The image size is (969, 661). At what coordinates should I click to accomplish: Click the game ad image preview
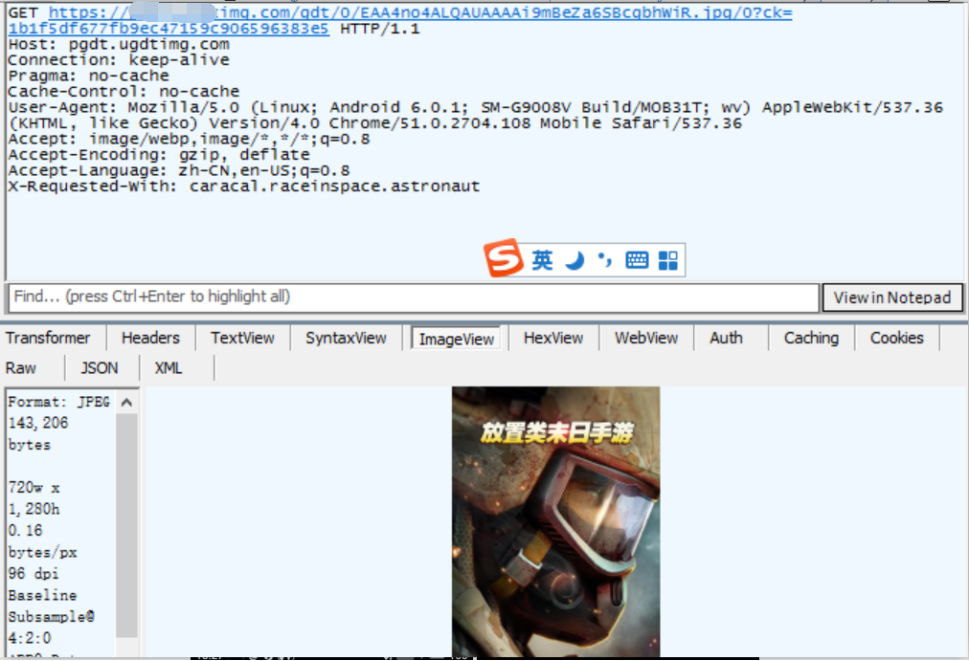(x=556, y=521)
